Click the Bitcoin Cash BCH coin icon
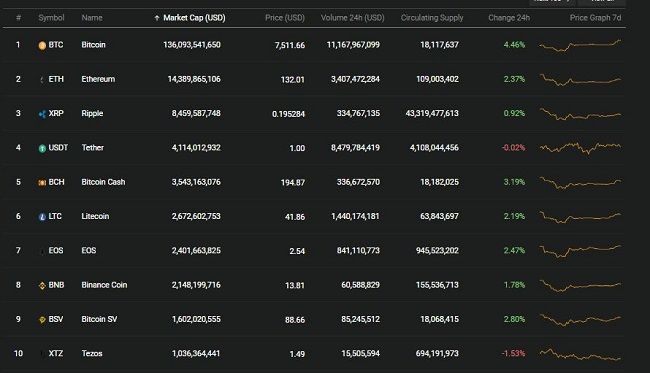650x373 pixels. coord(42,183)
